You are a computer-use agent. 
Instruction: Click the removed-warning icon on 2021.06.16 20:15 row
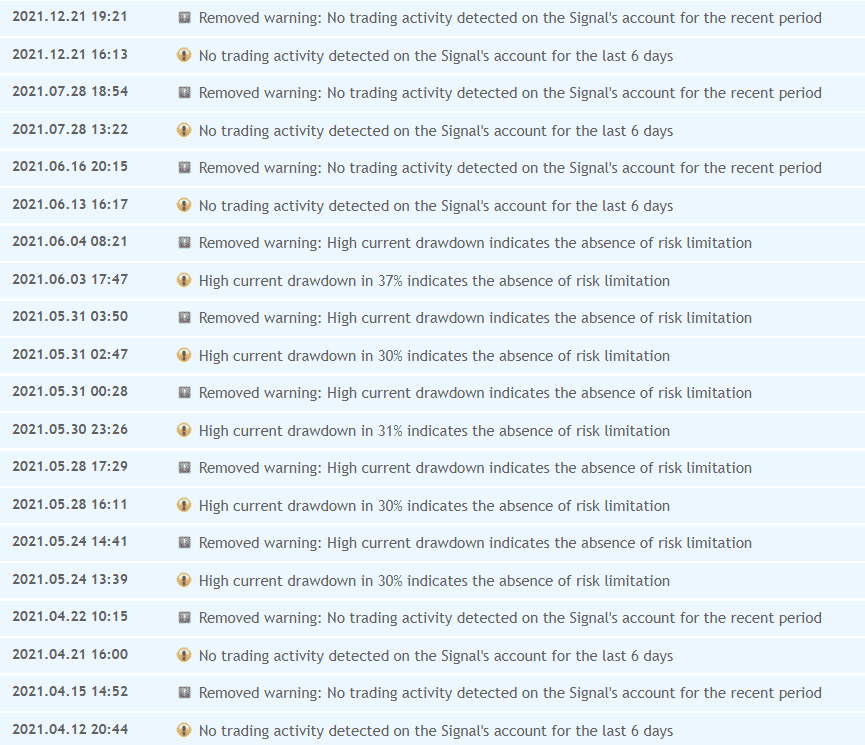point(184,168)
